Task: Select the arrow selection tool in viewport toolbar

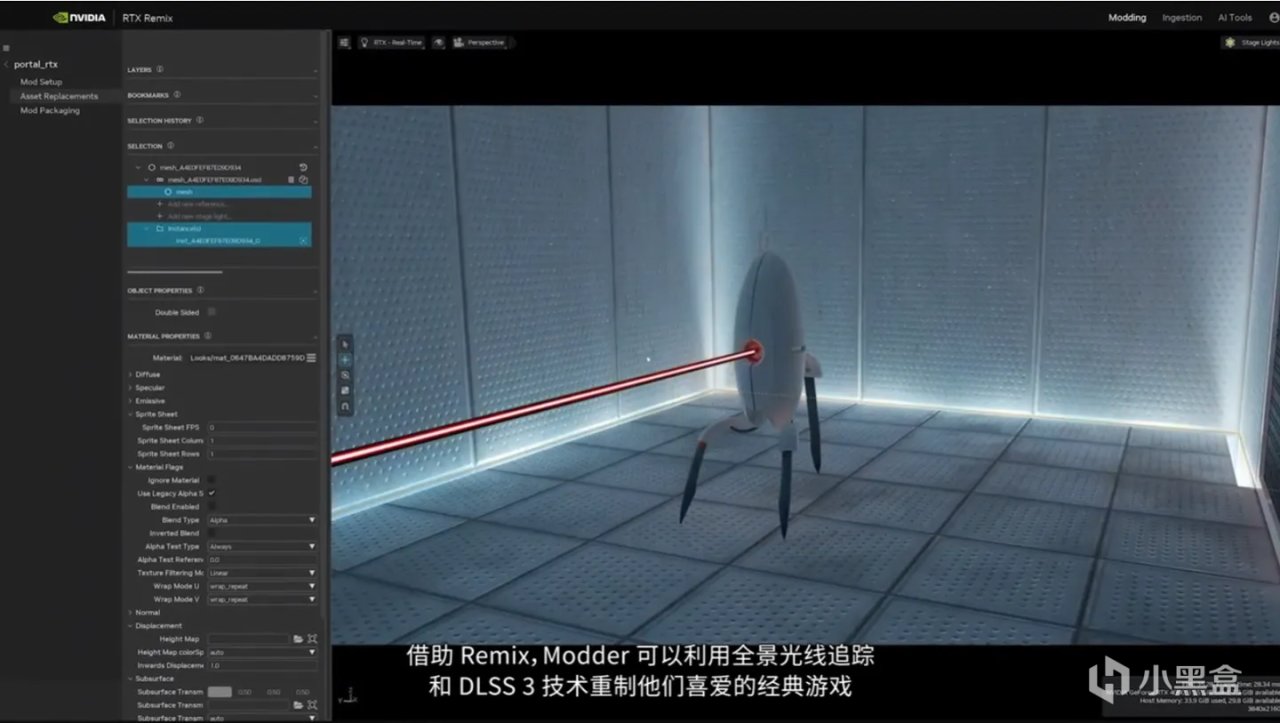Action: (345, 344)
